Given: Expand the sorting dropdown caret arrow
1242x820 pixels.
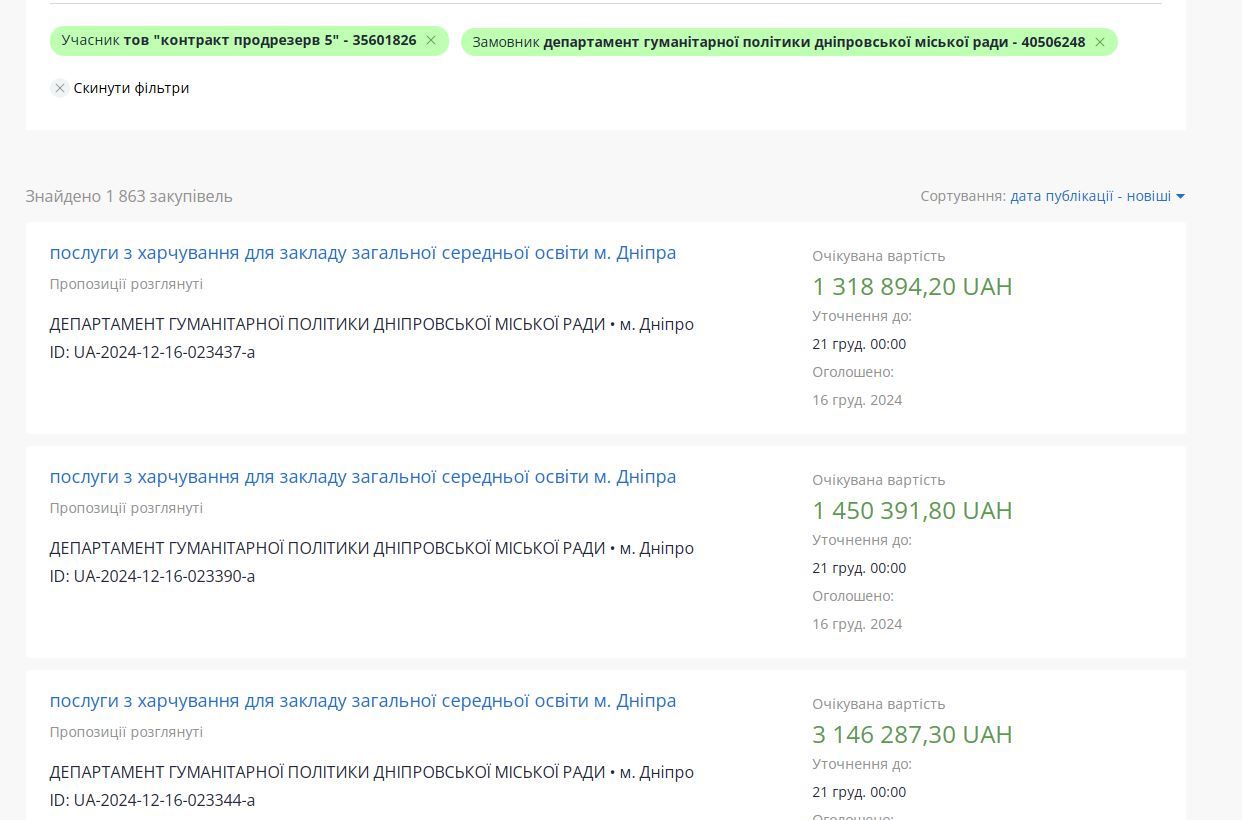Looking at the screenshot, I should pyautogui.click(x=1180, y=197).
